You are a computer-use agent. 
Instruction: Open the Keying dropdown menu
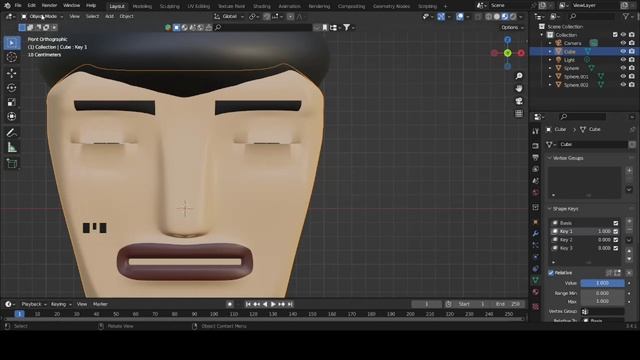pyautogui.click(x=61, y=304)
